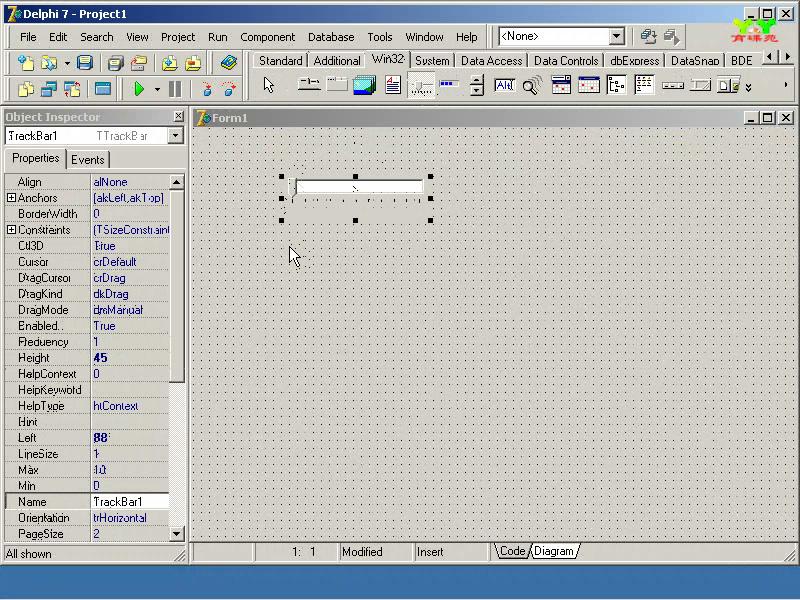The width and height of the screenshot is (800, 600).
Task: Select the TRichEdit palette component
Action: click(x=393, y=85)
